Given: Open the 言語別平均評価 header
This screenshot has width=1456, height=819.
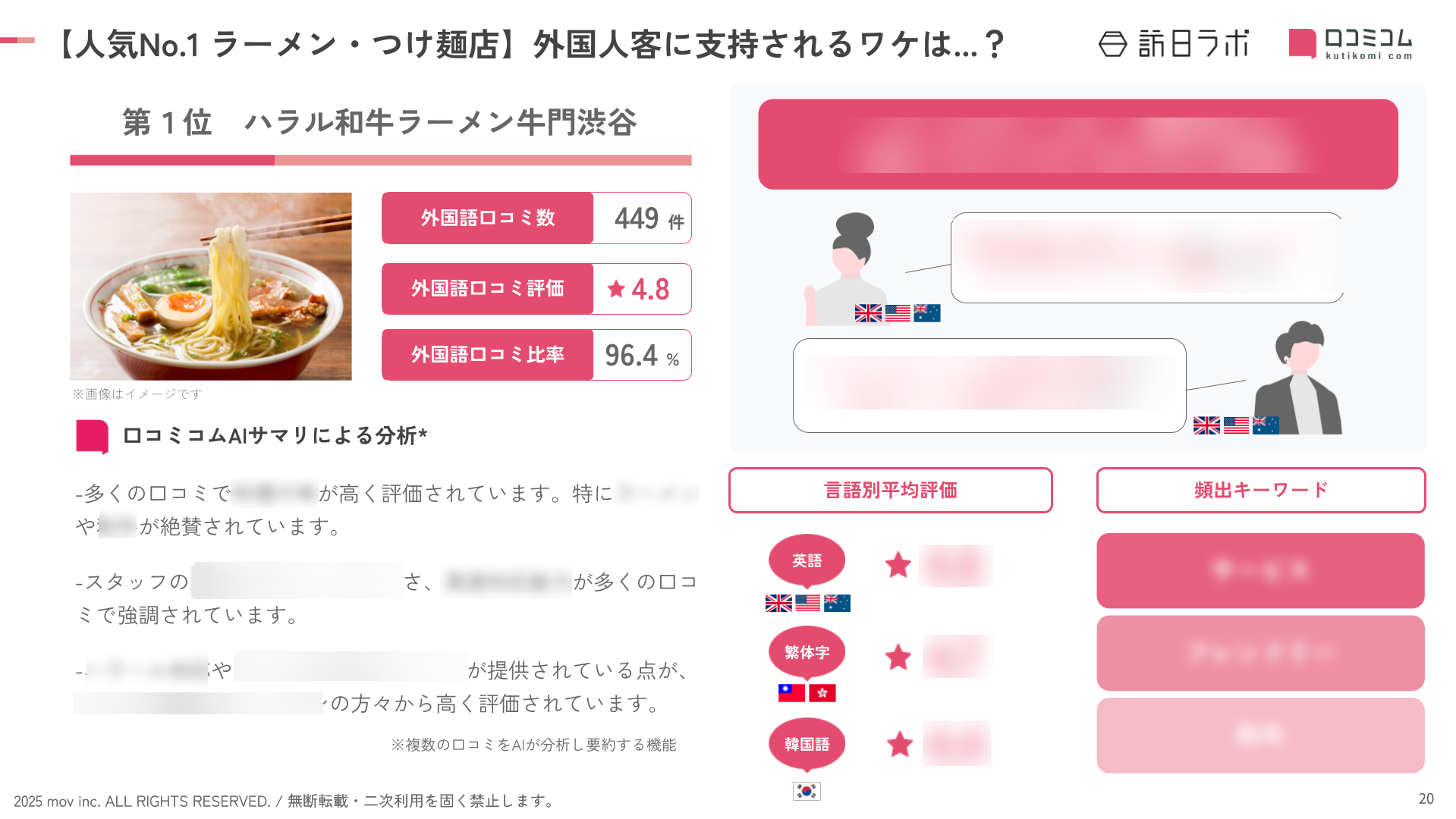Looking at the screenshot, I should coord(890,491).
